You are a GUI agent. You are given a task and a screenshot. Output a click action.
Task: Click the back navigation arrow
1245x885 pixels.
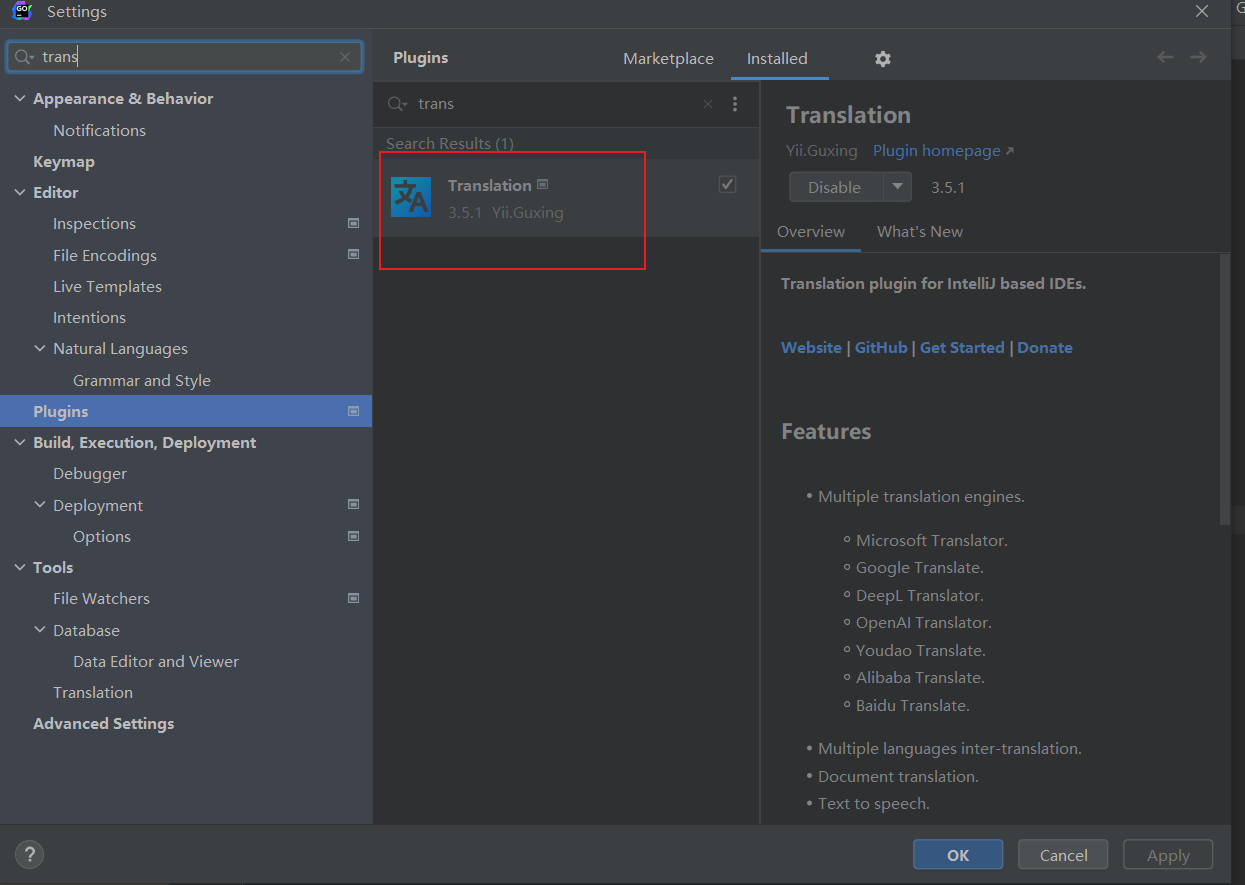[x=1165, y=58]
